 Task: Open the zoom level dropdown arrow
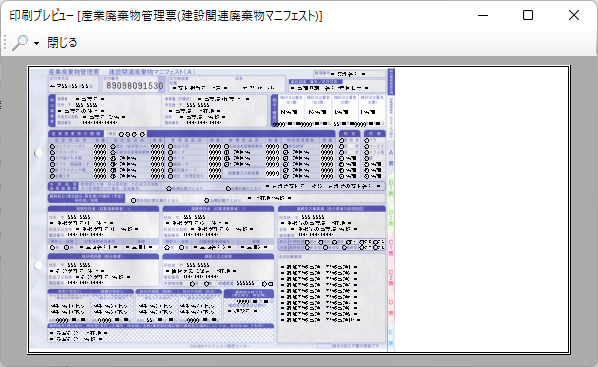(x=36, y=43)
